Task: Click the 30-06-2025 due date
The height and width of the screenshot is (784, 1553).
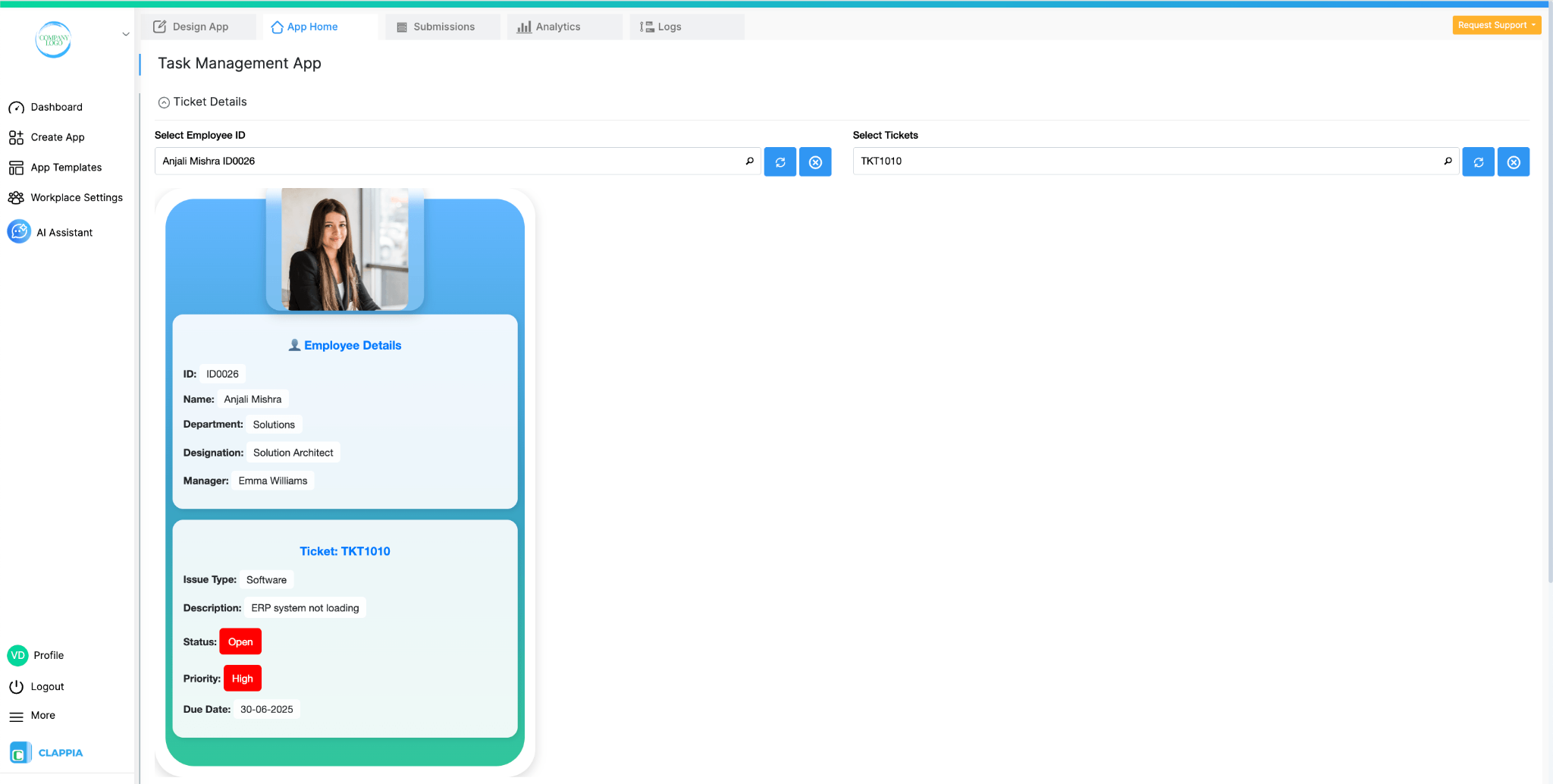Action: [x=267, y=710]
